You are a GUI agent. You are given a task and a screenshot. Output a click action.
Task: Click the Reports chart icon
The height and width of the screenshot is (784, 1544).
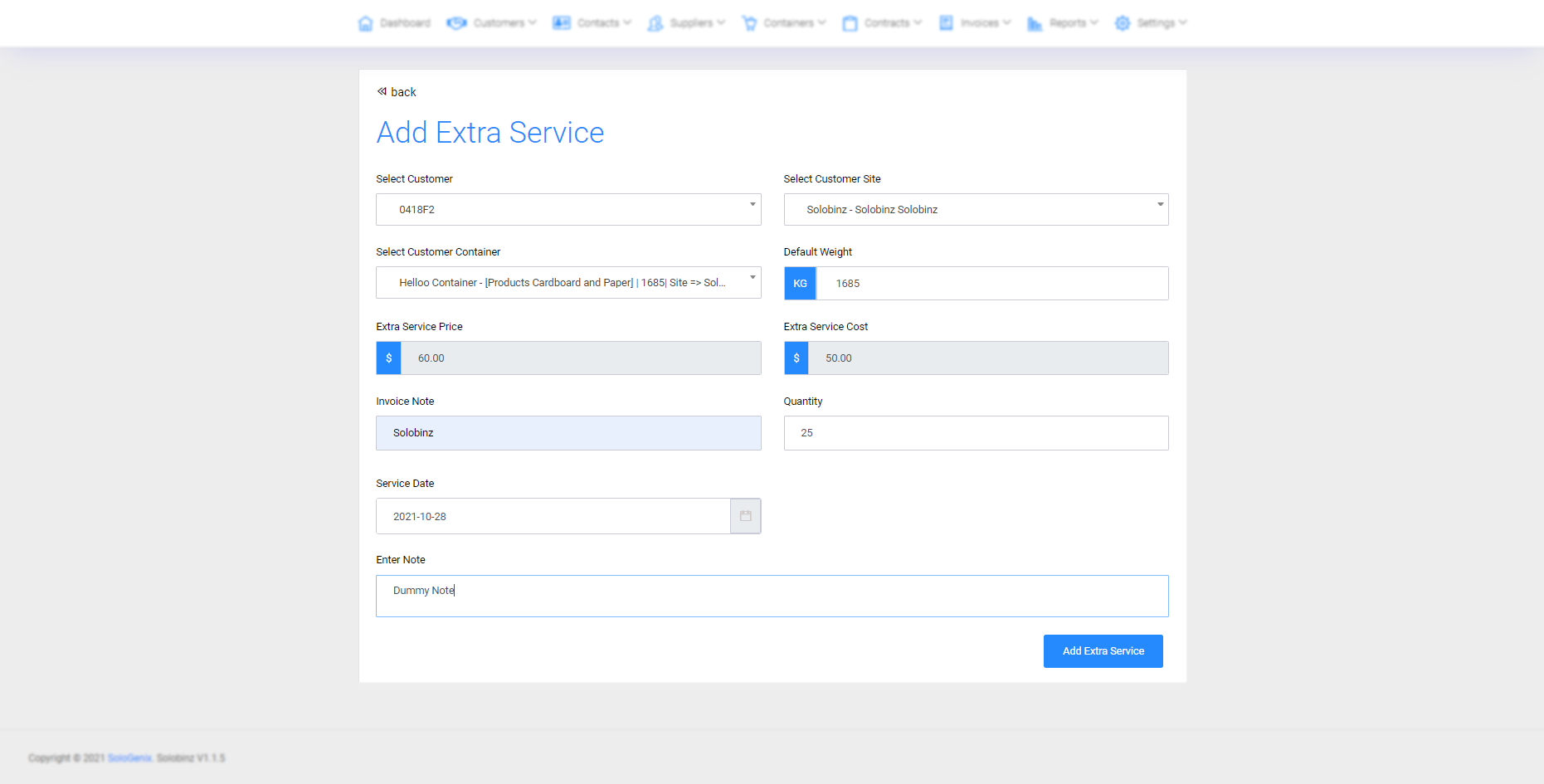pyautogui.click(x=1035, y=23)
